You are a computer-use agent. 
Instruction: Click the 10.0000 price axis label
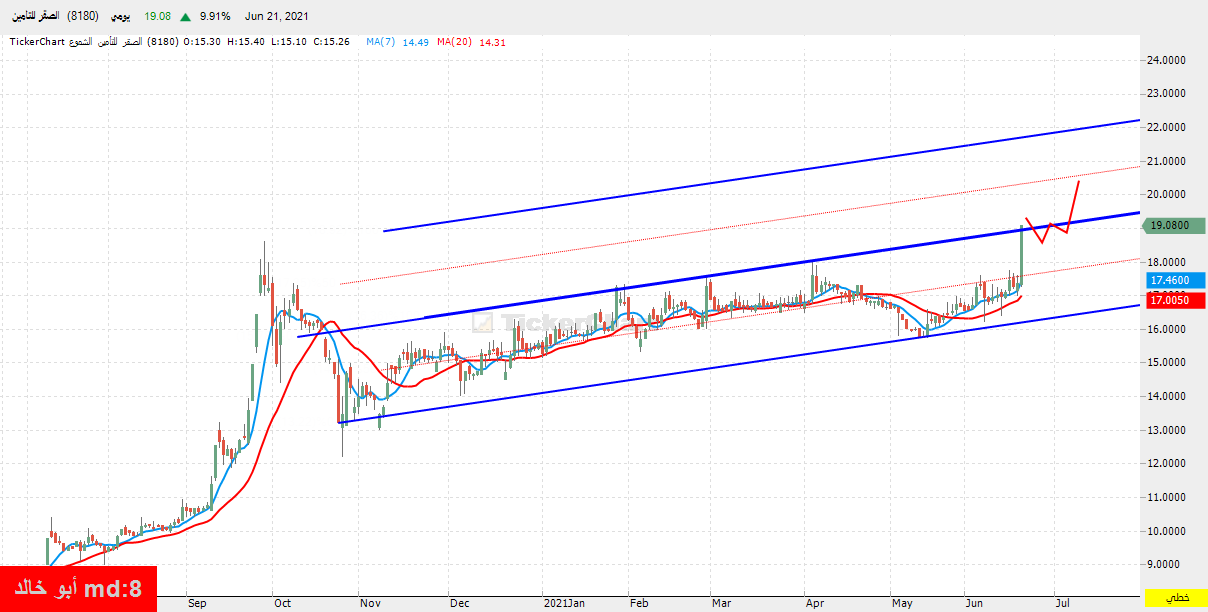click(1167, 531)
